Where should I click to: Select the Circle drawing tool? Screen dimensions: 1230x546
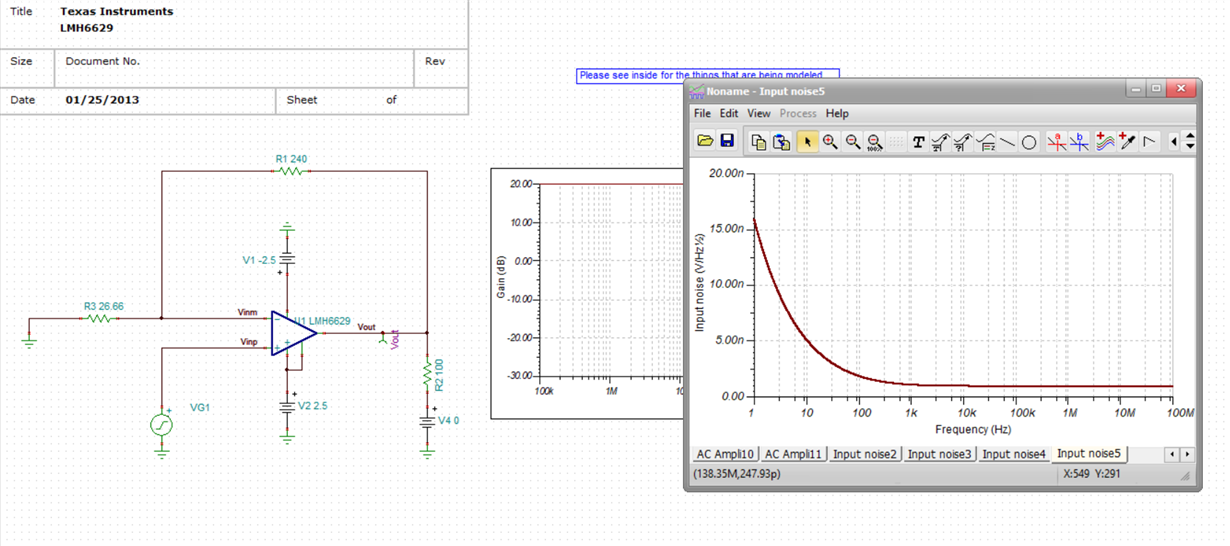point(1029,142)
